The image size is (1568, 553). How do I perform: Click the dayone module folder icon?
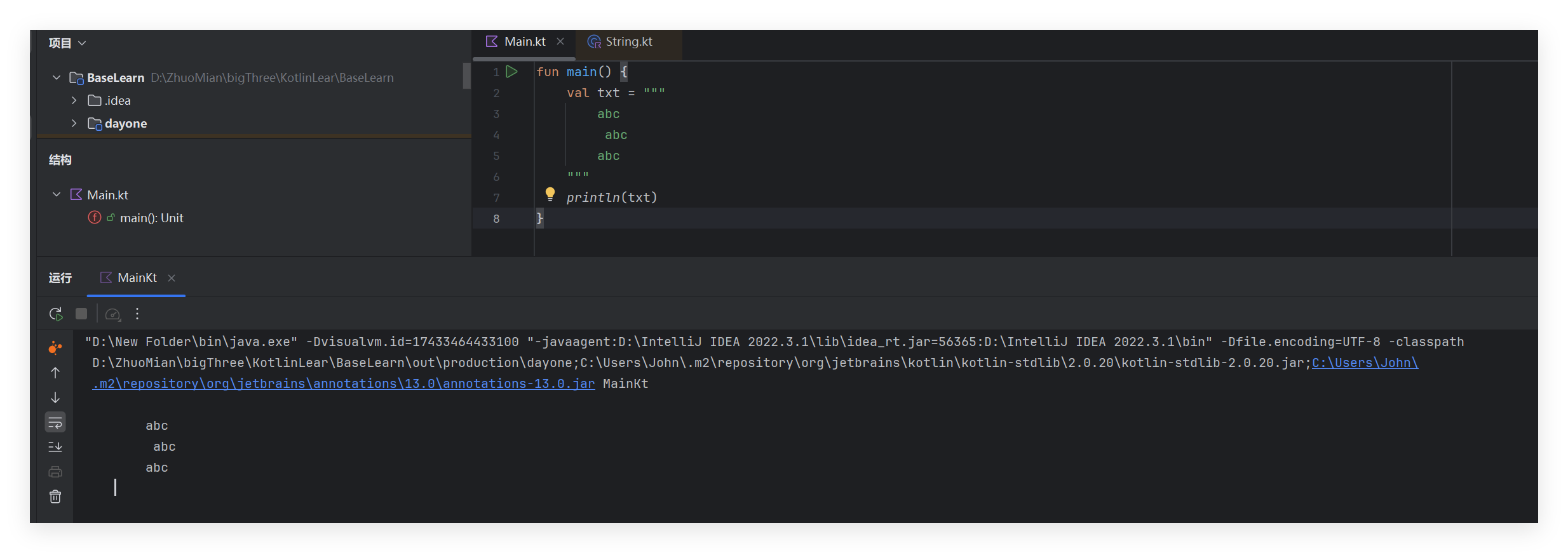(95, 124)
